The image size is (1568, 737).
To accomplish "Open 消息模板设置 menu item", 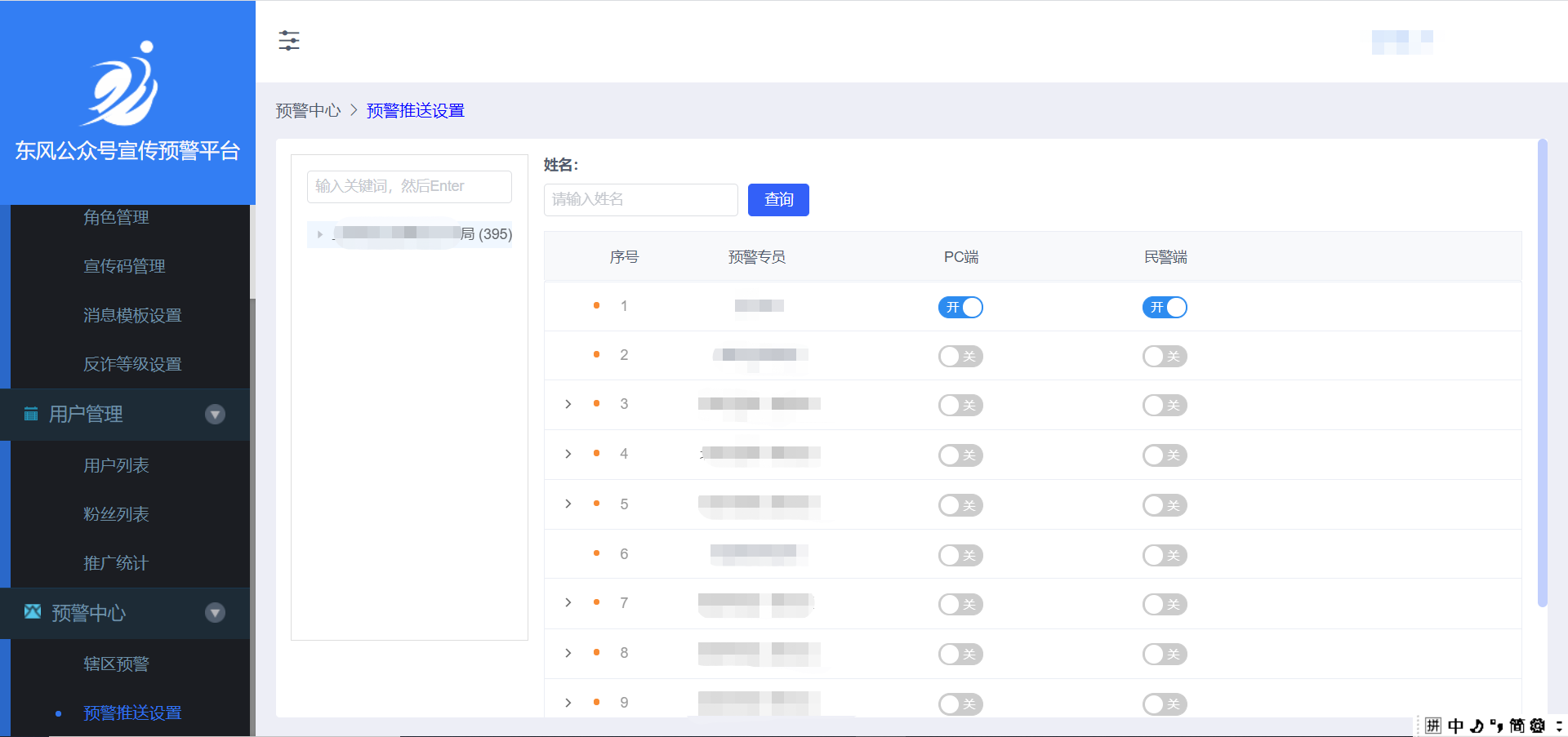I will pos(132,315).
